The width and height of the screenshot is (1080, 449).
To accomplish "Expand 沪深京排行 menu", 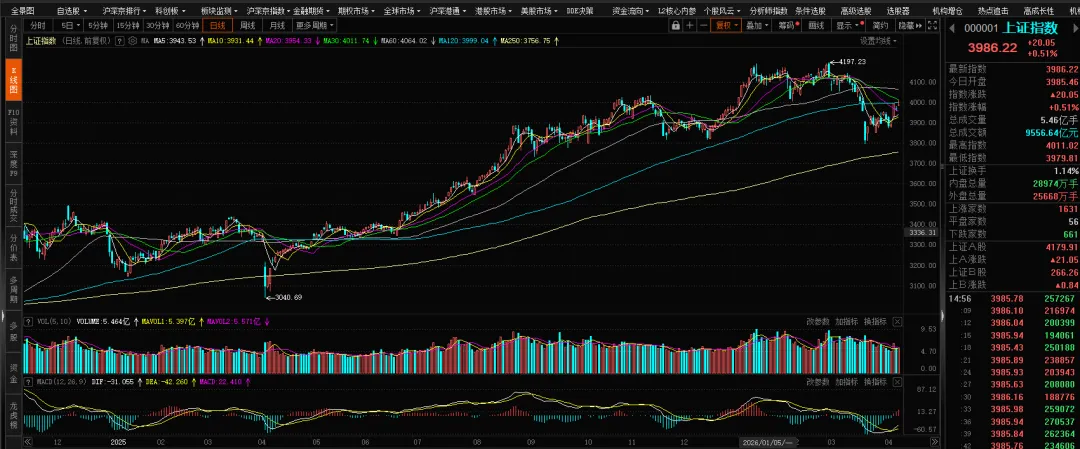I will [x=124, y=11].
